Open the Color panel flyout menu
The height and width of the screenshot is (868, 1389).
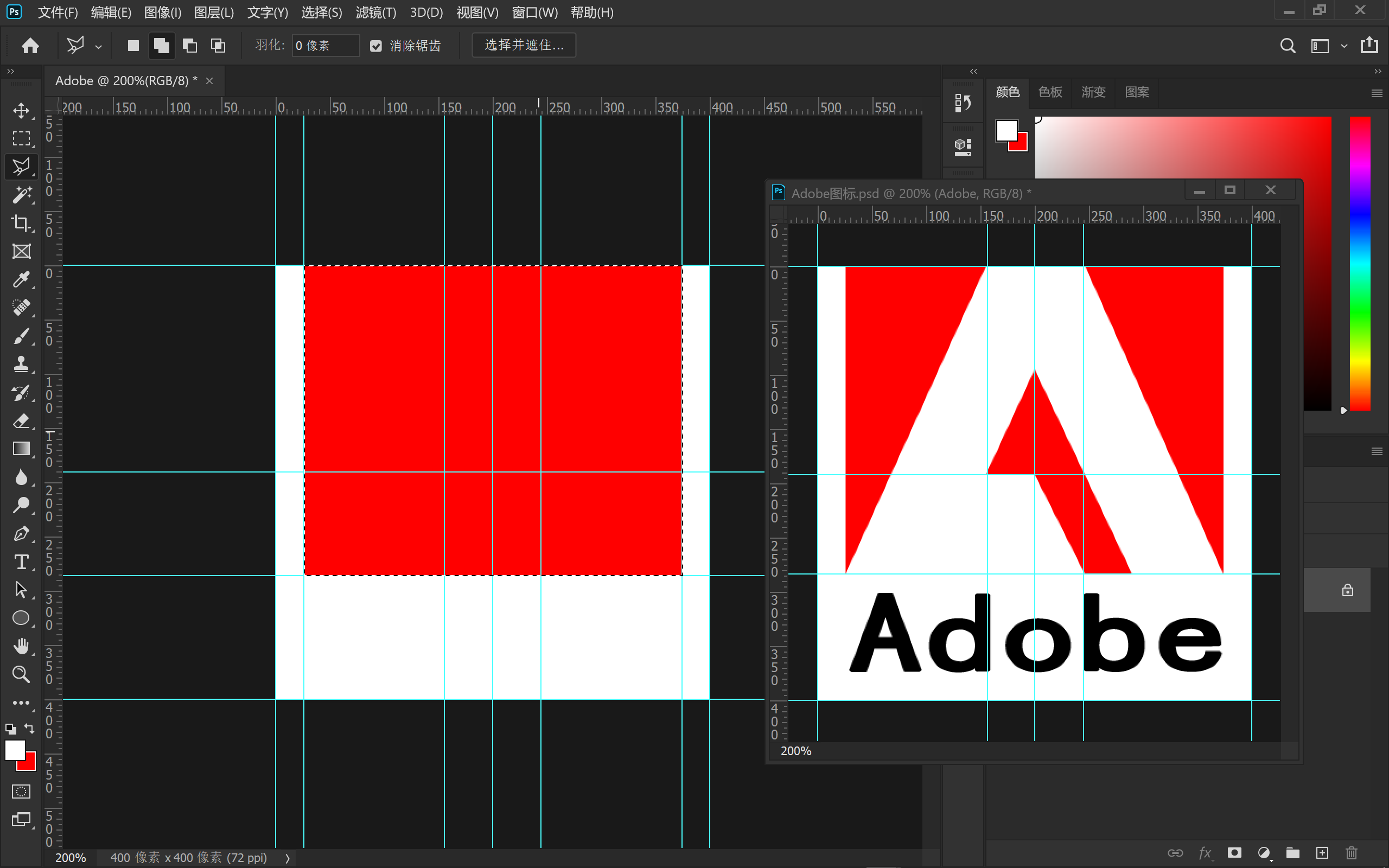[1377, 93]
